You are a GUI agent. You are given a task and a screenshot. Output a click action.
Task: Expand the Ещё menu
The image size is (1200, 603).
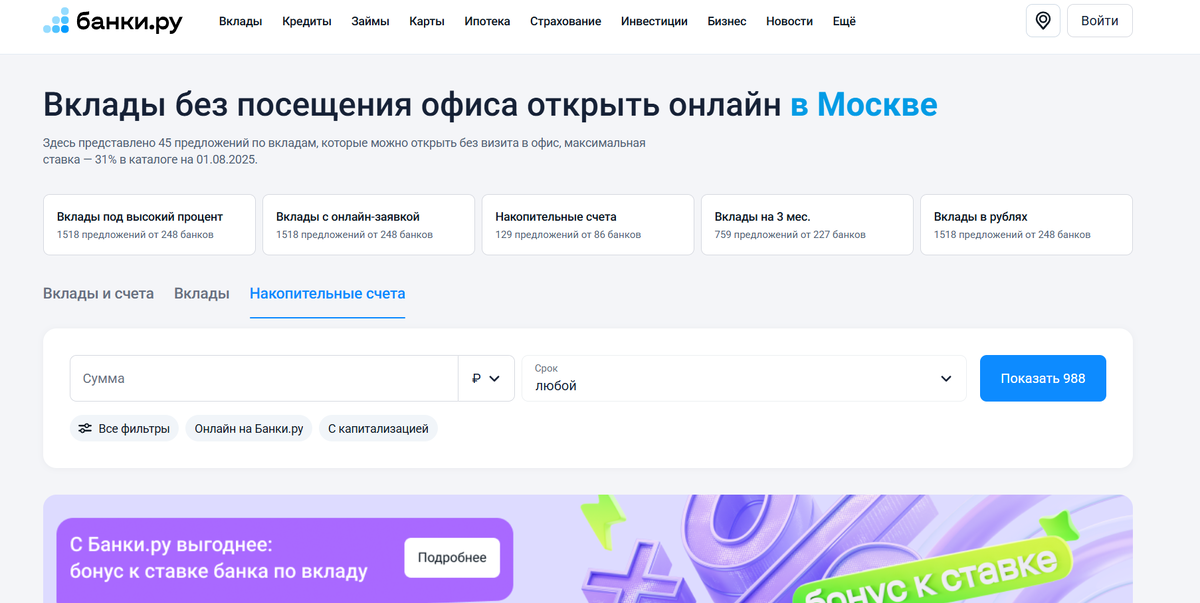pyautogui.click(x=844, y=21)
